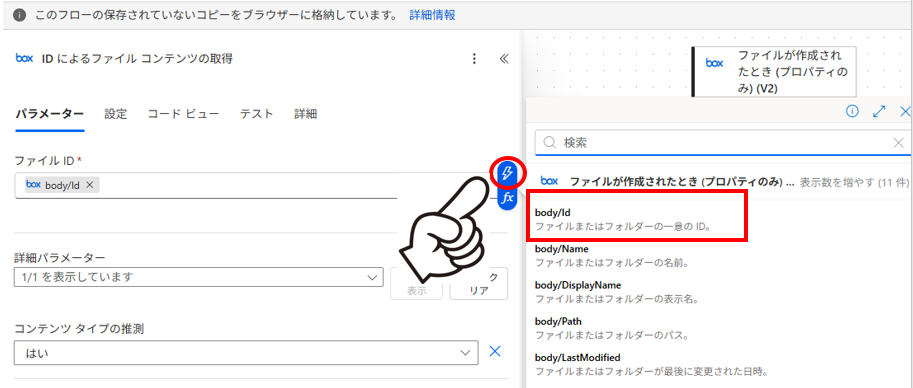Click the すべて表示 button
The height and width of the screenshot is (388, 913).
click(x=416, y=284)
